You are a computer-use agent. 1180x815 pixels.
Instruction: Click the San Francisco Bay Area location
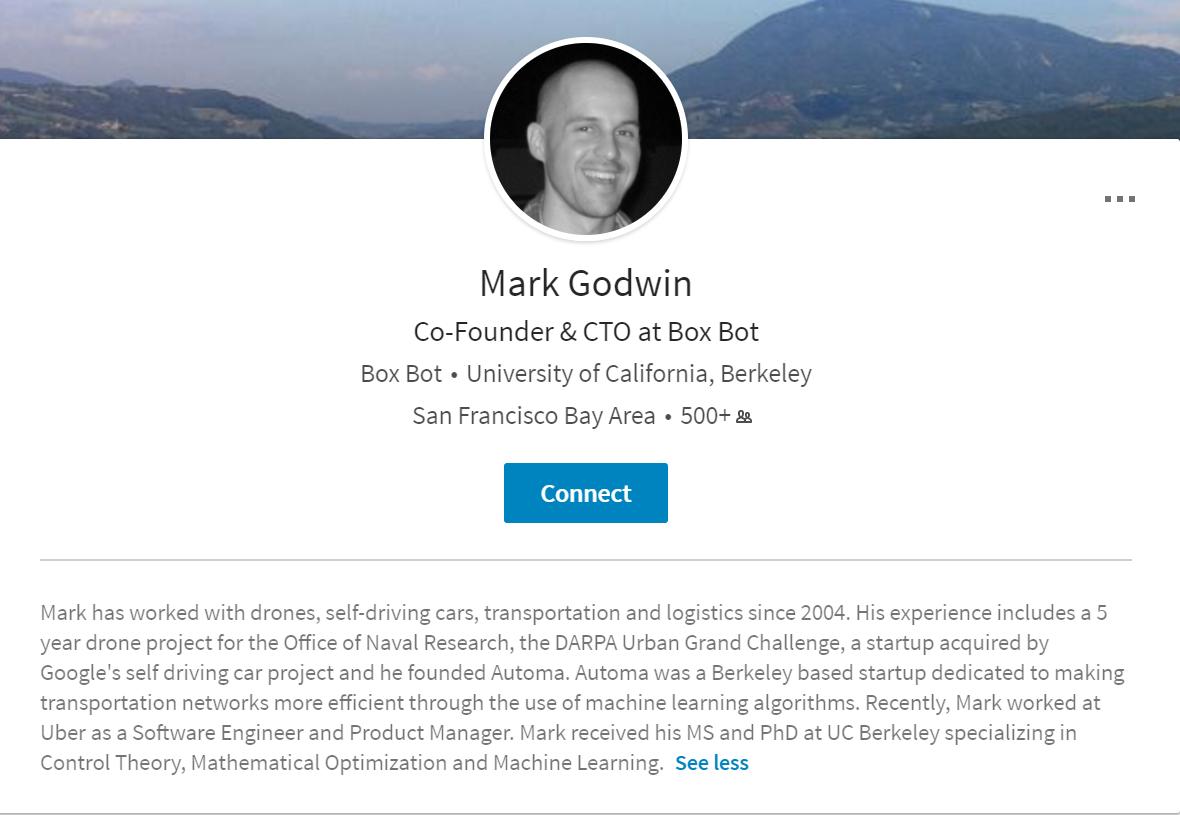(x=534, y=416)
